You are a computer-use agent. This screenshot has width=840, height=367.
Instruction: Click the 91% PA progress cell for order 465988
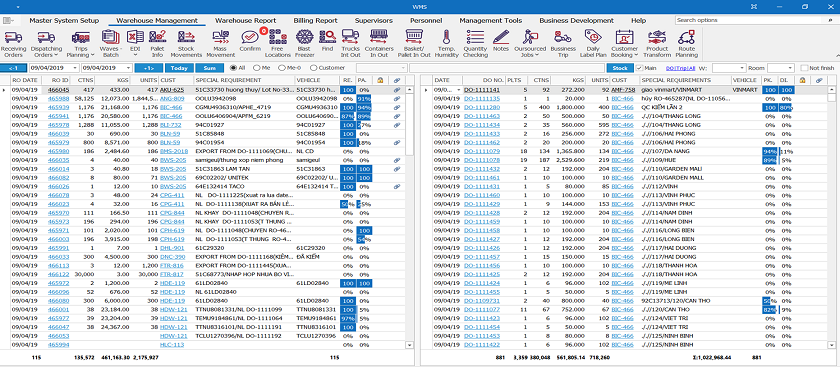364,99
